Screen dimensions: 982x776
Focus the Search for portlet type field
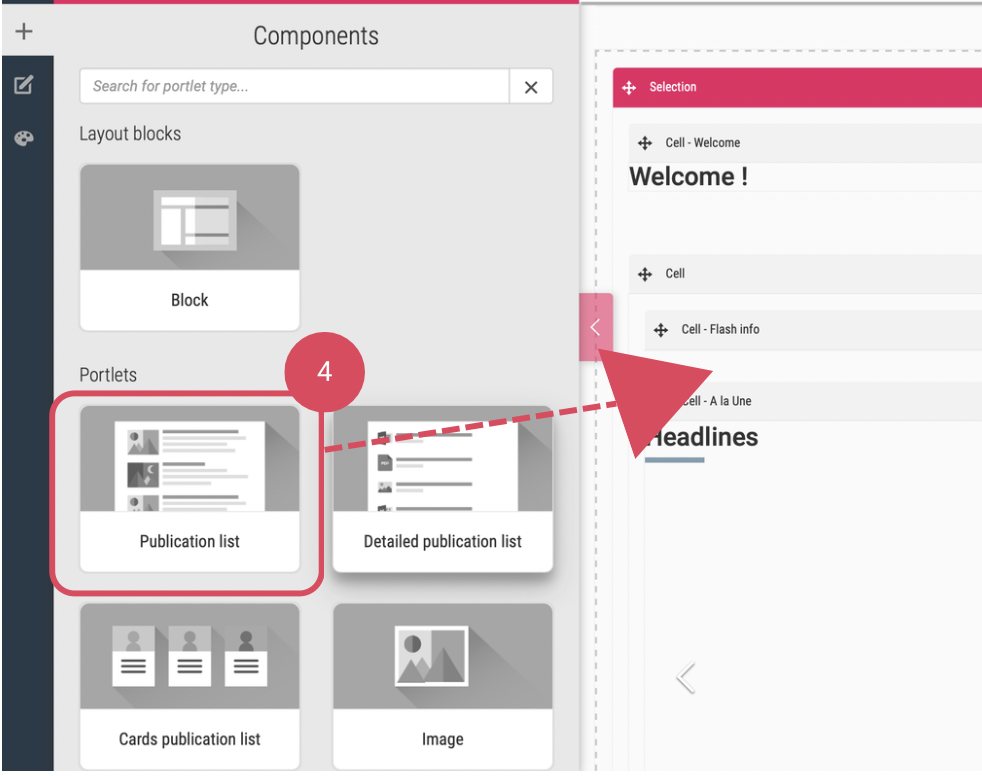click(x=295, y=87)
